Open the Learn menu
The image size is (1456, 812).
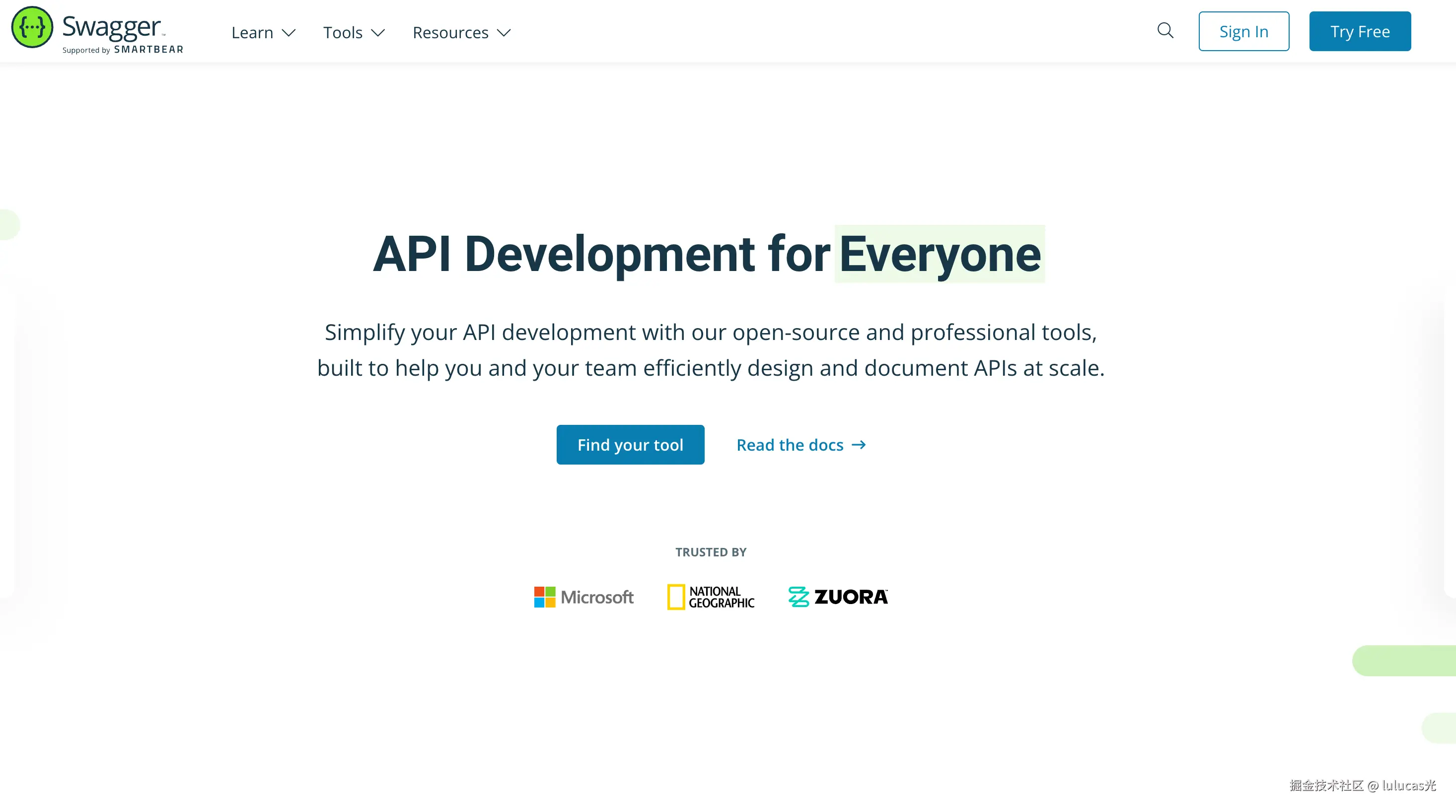252,33
